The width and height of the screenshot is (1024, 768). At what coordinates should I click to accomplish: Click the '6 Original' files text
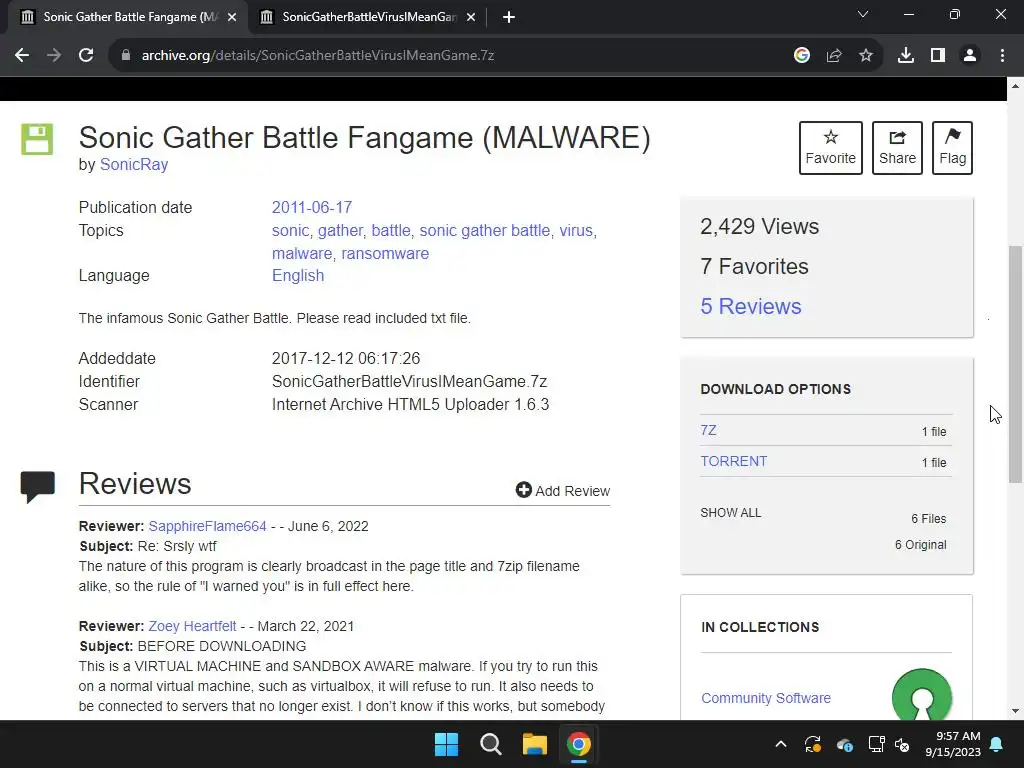[920, 545]
